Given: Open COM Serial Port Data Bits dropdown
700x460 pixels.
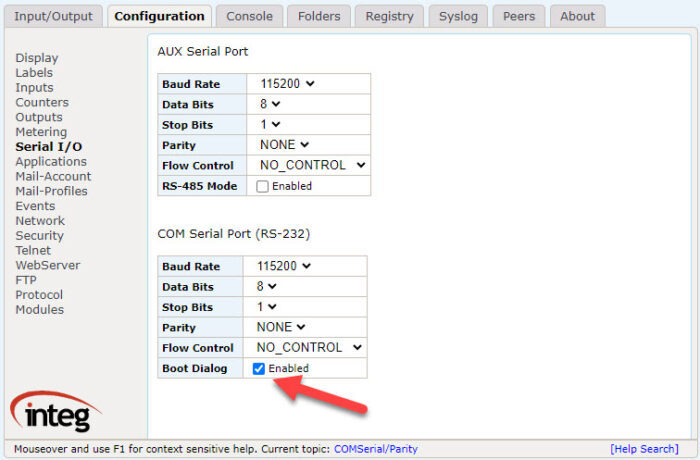Looking at the screenshot, I should click(x=267, y=286).
